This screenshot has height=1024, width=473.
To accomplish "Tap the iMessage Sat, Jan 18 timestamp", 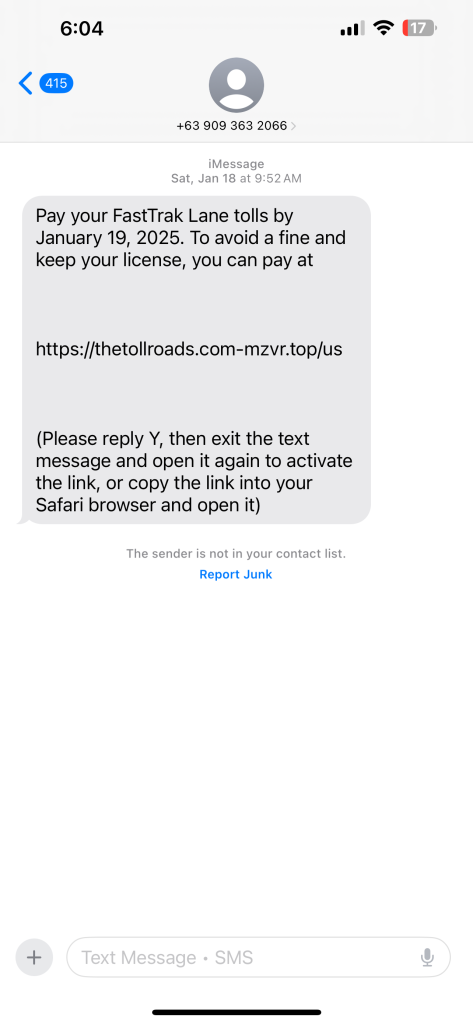I will coord(236,171).
